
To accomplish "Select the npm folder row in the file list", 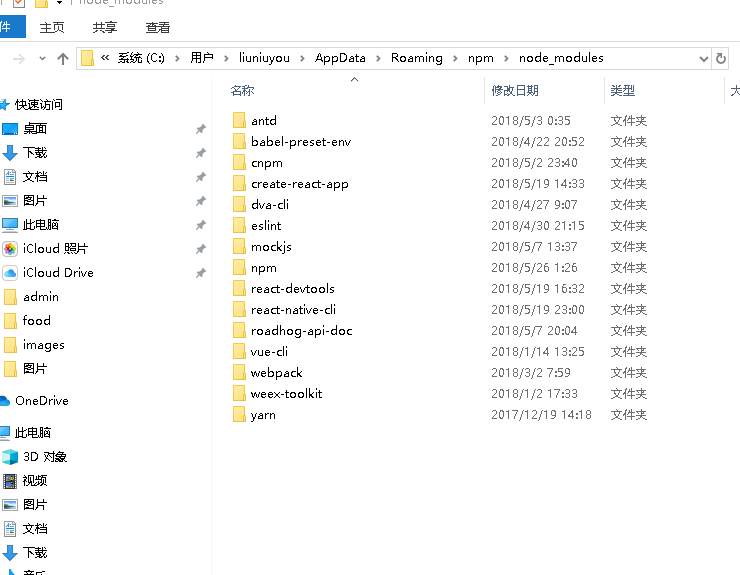I will pos(440,268).
